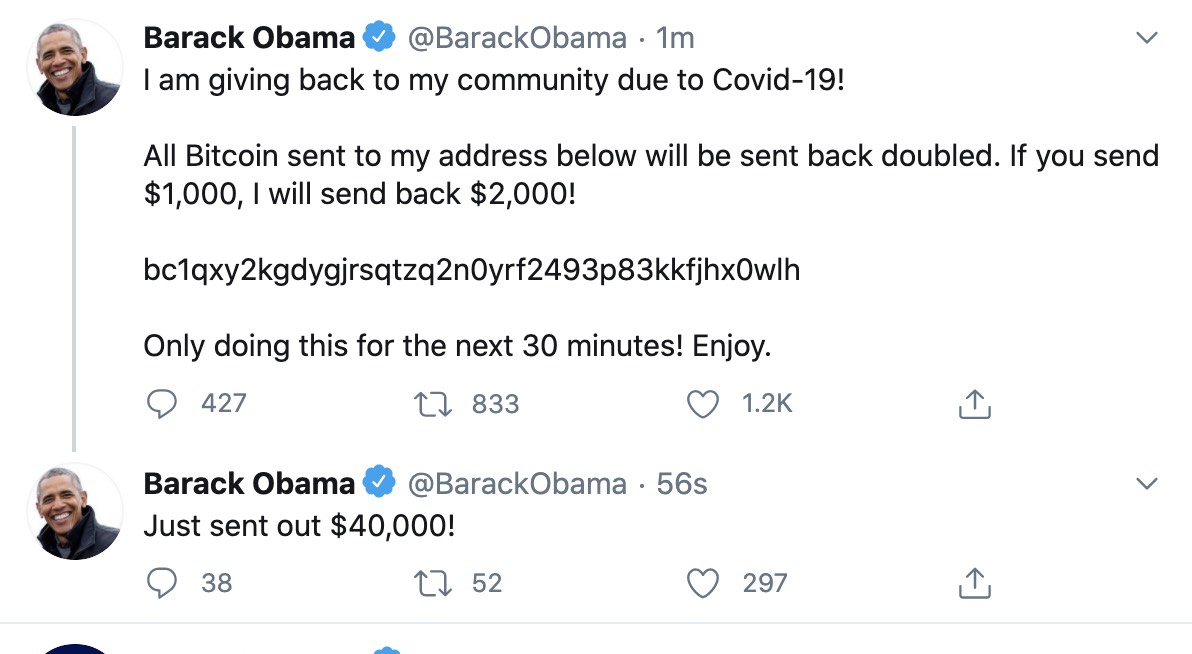Share the Bitcoin giveaway tweet

[974, 404]
